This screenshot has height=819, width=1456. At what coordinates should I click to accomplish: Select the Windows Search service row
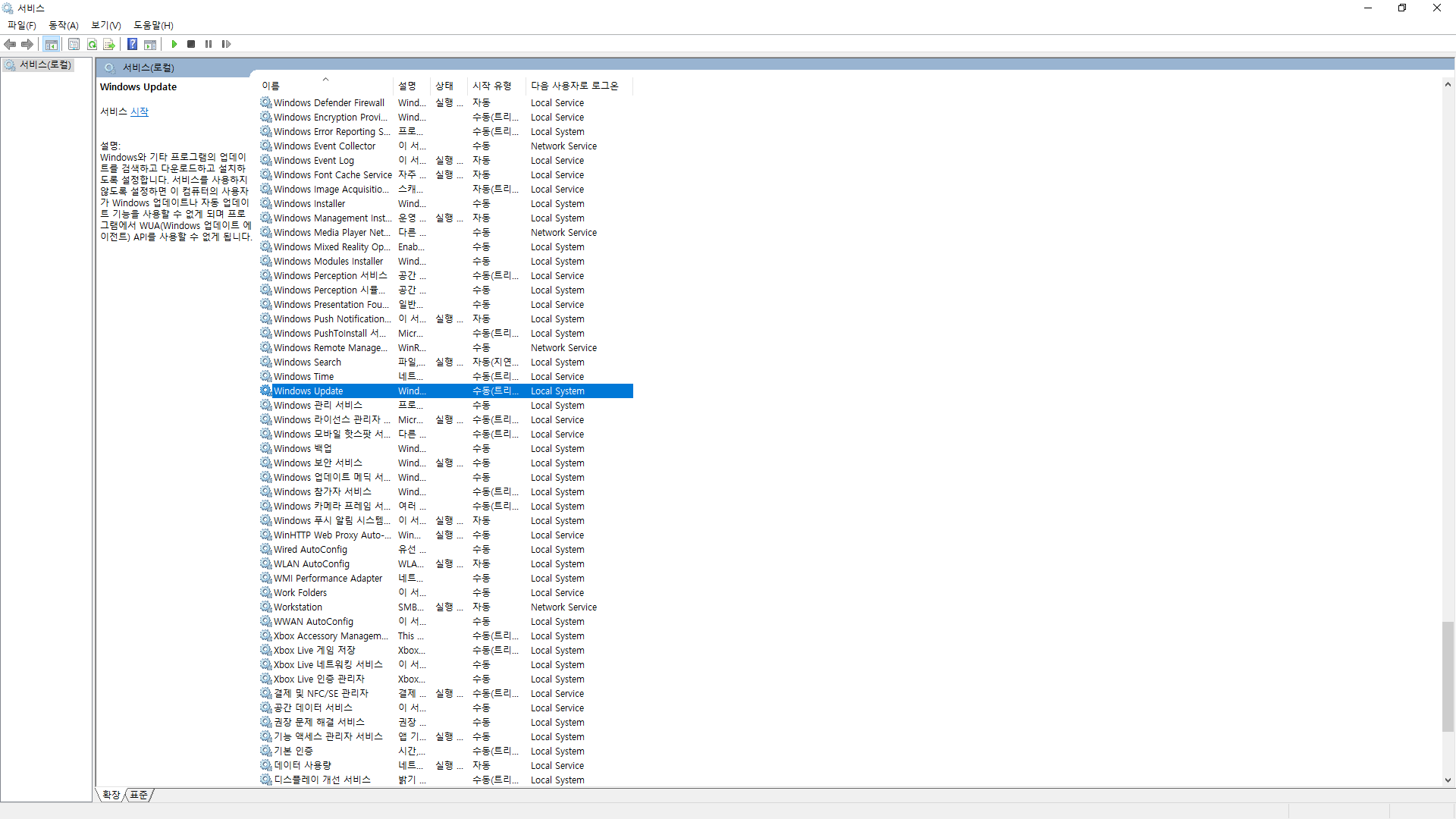(307, 362)
